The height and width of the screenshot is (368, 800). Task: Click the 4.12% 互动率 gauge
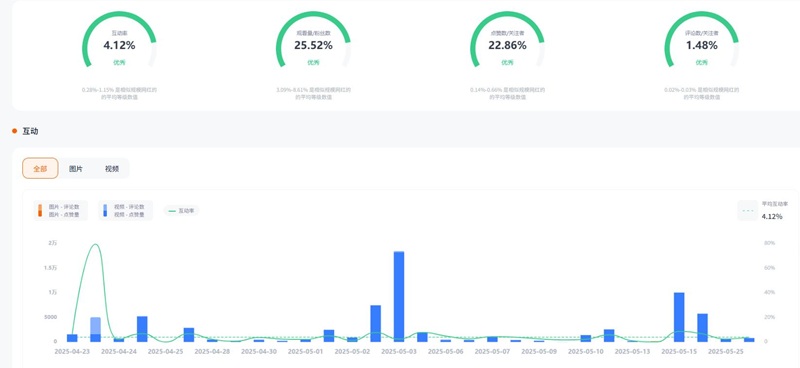(119, 41)
